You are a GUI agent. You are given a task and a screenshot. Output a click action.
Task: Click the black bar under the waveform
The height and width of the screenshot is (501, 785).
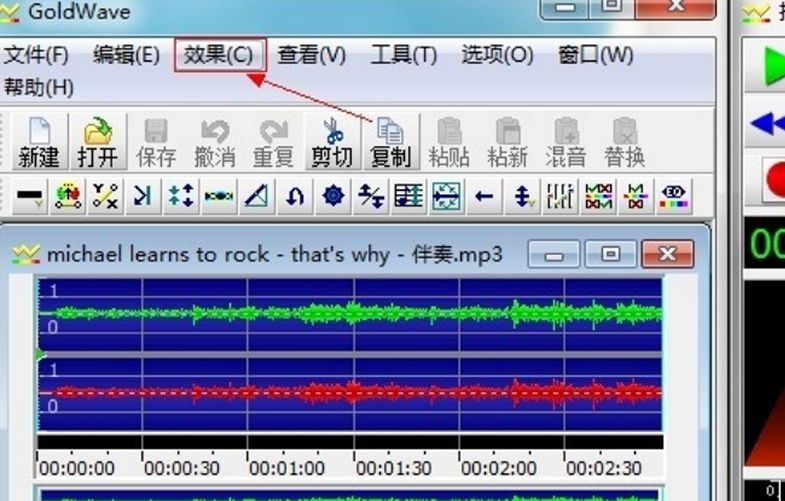point(350,442)
